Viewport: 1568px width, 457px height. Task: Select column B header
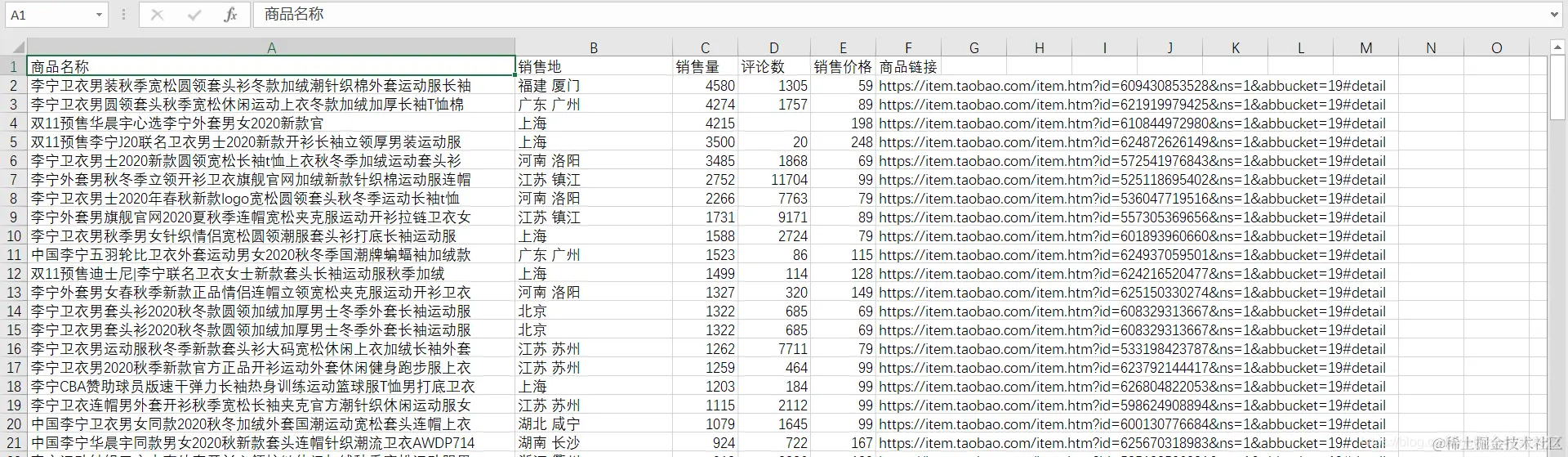594,47
